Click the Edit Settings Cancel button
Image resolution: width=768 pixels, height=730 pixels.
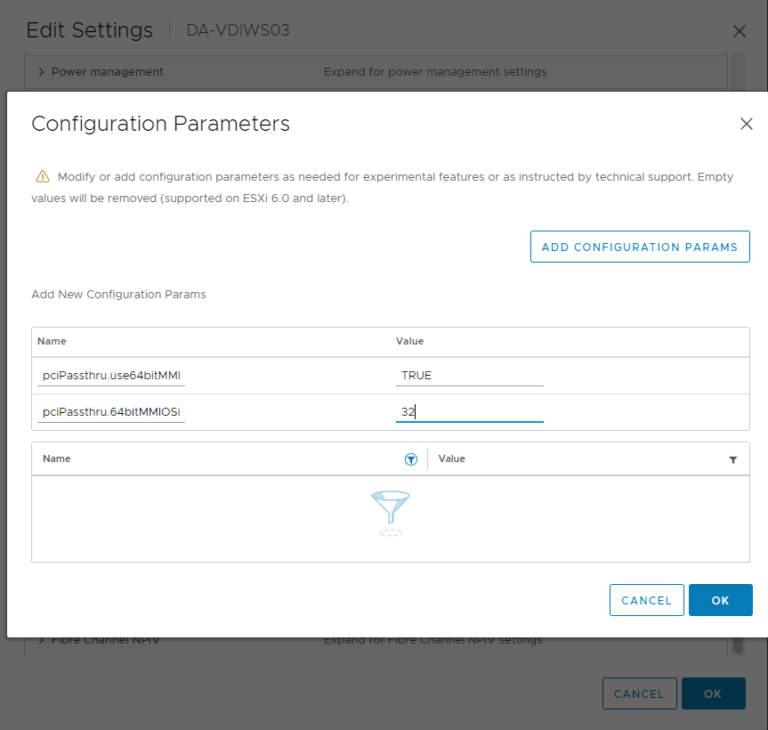pyautogui.click(x=639, y=694)
